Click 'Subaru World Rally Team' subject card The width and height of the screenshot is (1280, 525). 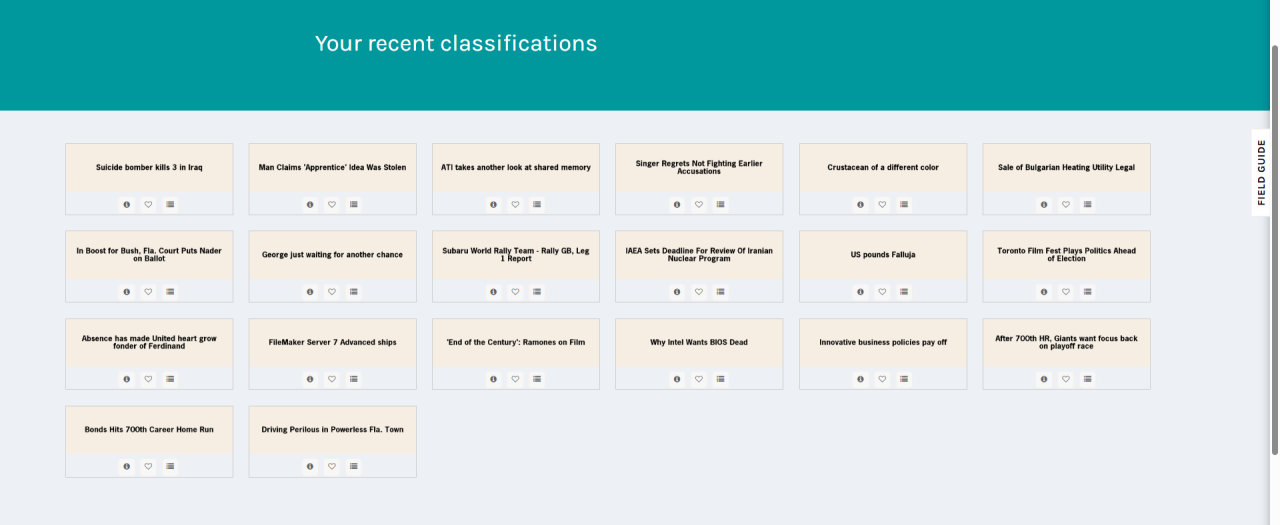pyautogui.click(x=516, y=255)
